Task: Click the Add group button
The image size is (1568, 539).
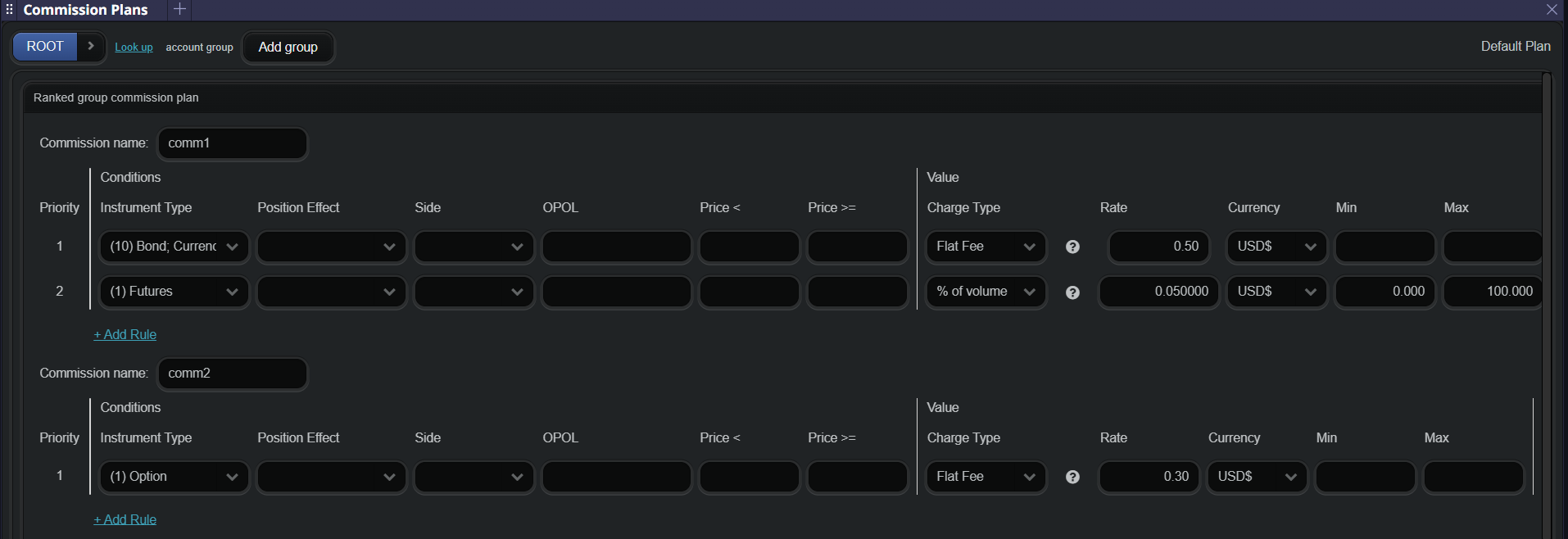Action: pos(288,48)
